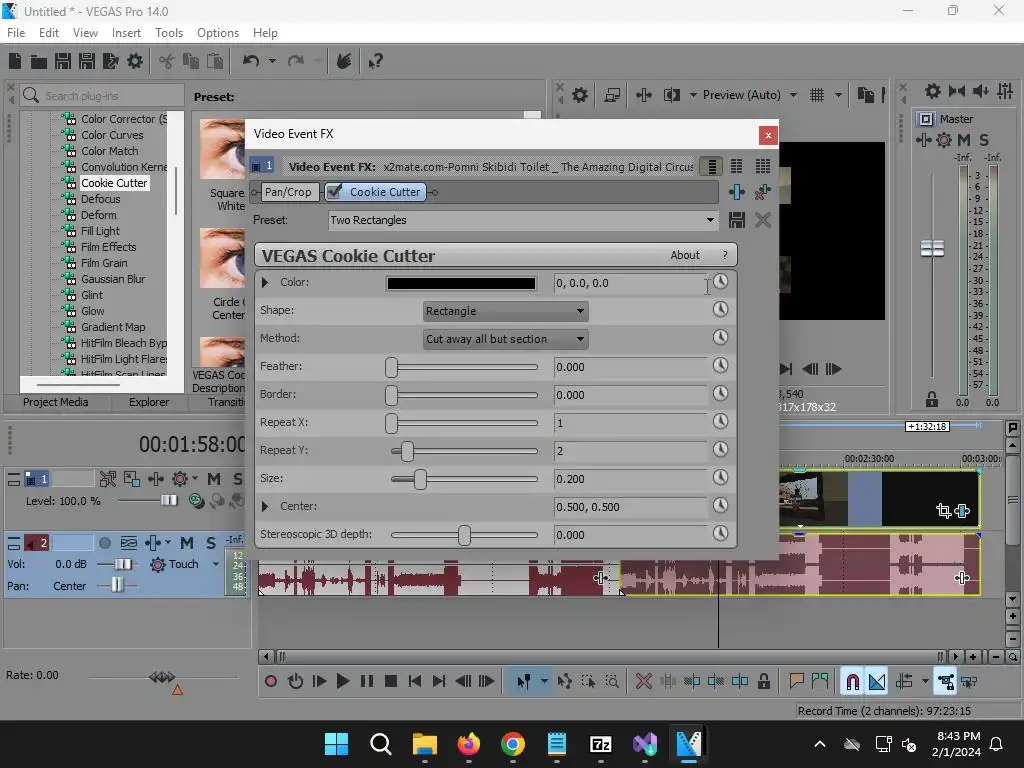Open the File menu
Viewport: 1024px width, 768px height.
[x=16, y=33]
